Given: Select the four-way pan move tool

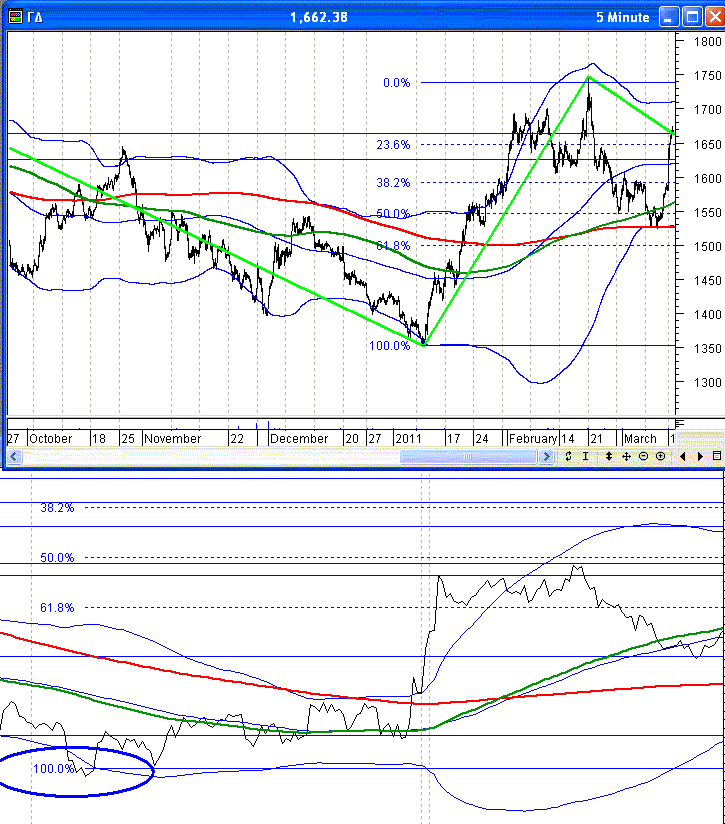Looking at the screenshot, I should pyautogui.click(x=625, y=456).
